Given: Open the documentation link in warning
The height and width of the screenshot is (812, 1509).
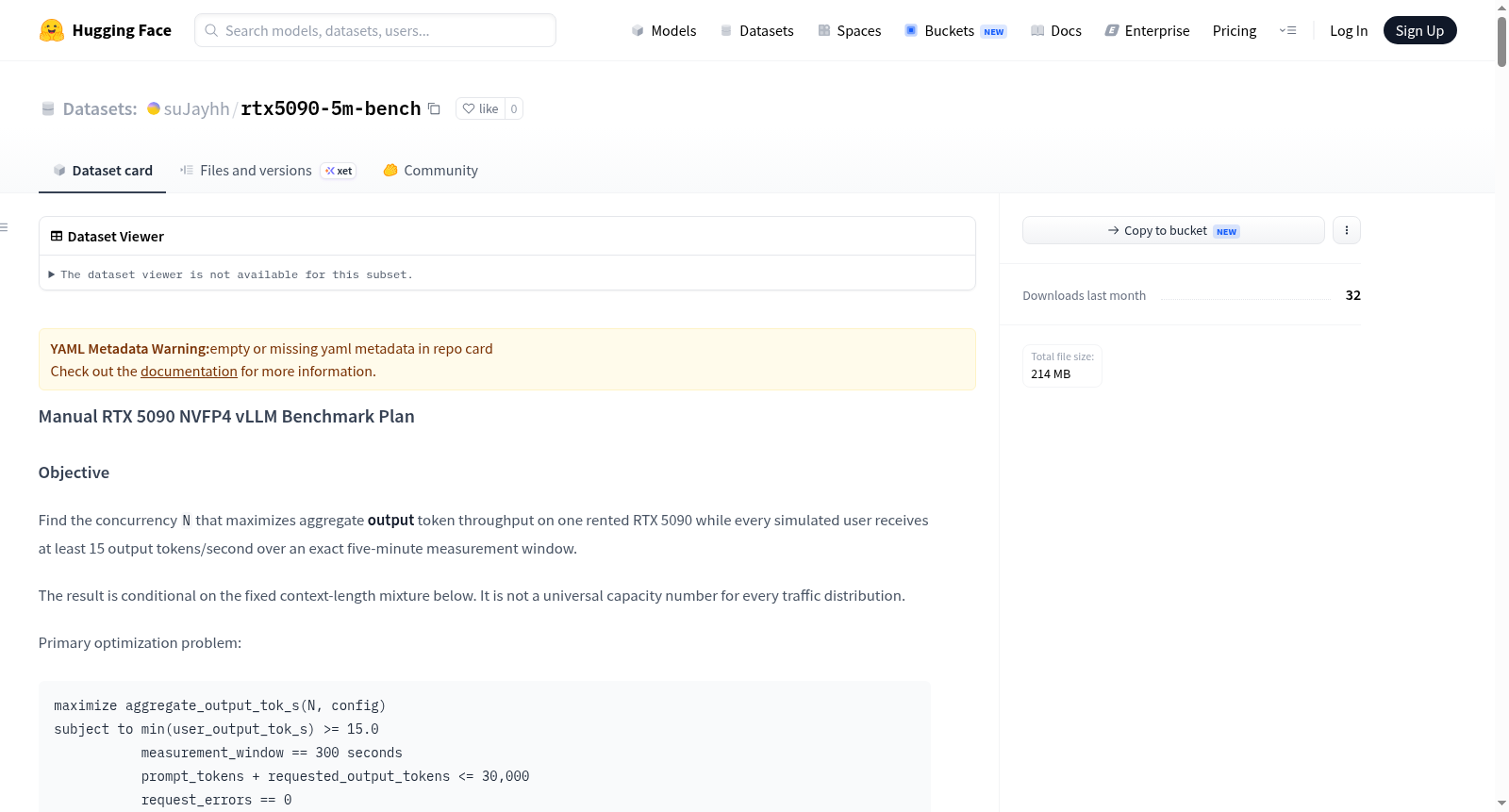Looking at the screenshot, I should [x=189, y=372].
